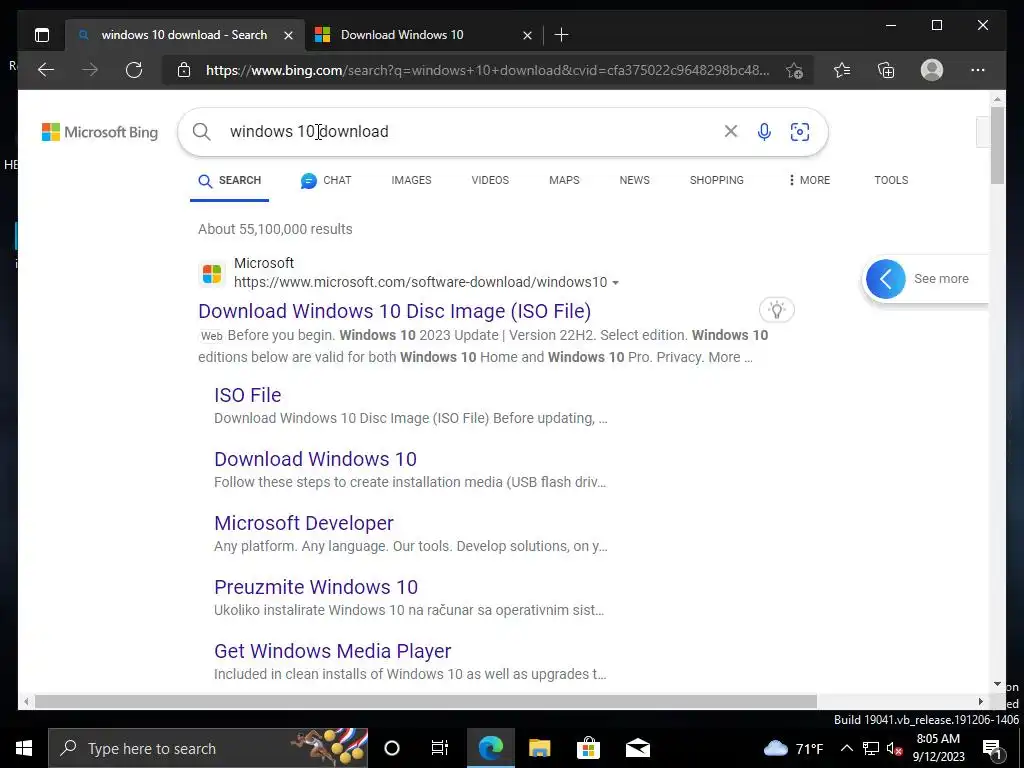Click the scroll down arrow

997,684
